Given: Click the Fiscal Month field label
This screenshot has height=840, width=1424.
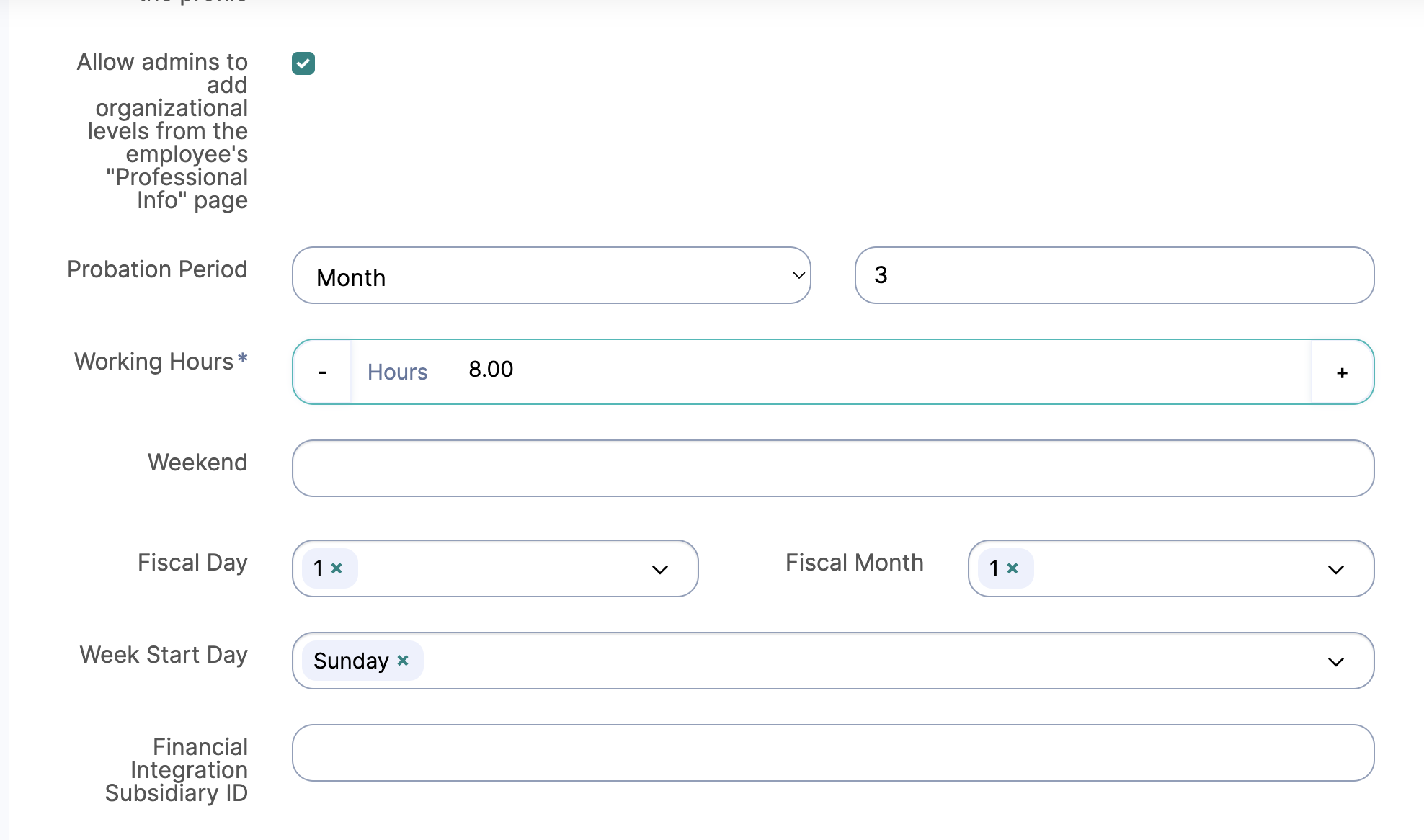Looking at the screenshot, I should [x=854, y=563].
